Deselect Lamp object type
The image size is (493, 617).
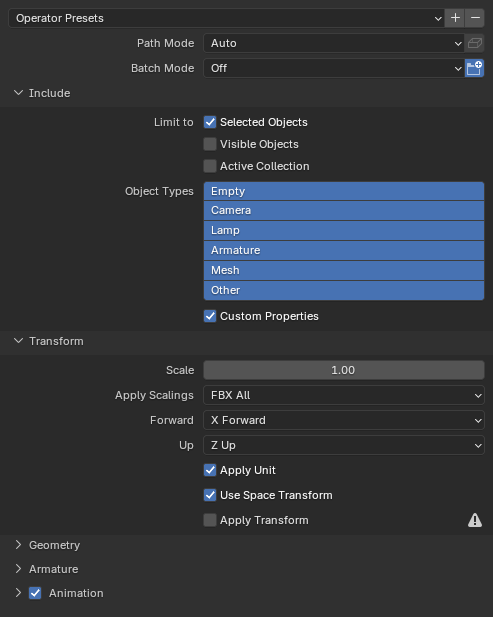point(343,231)
